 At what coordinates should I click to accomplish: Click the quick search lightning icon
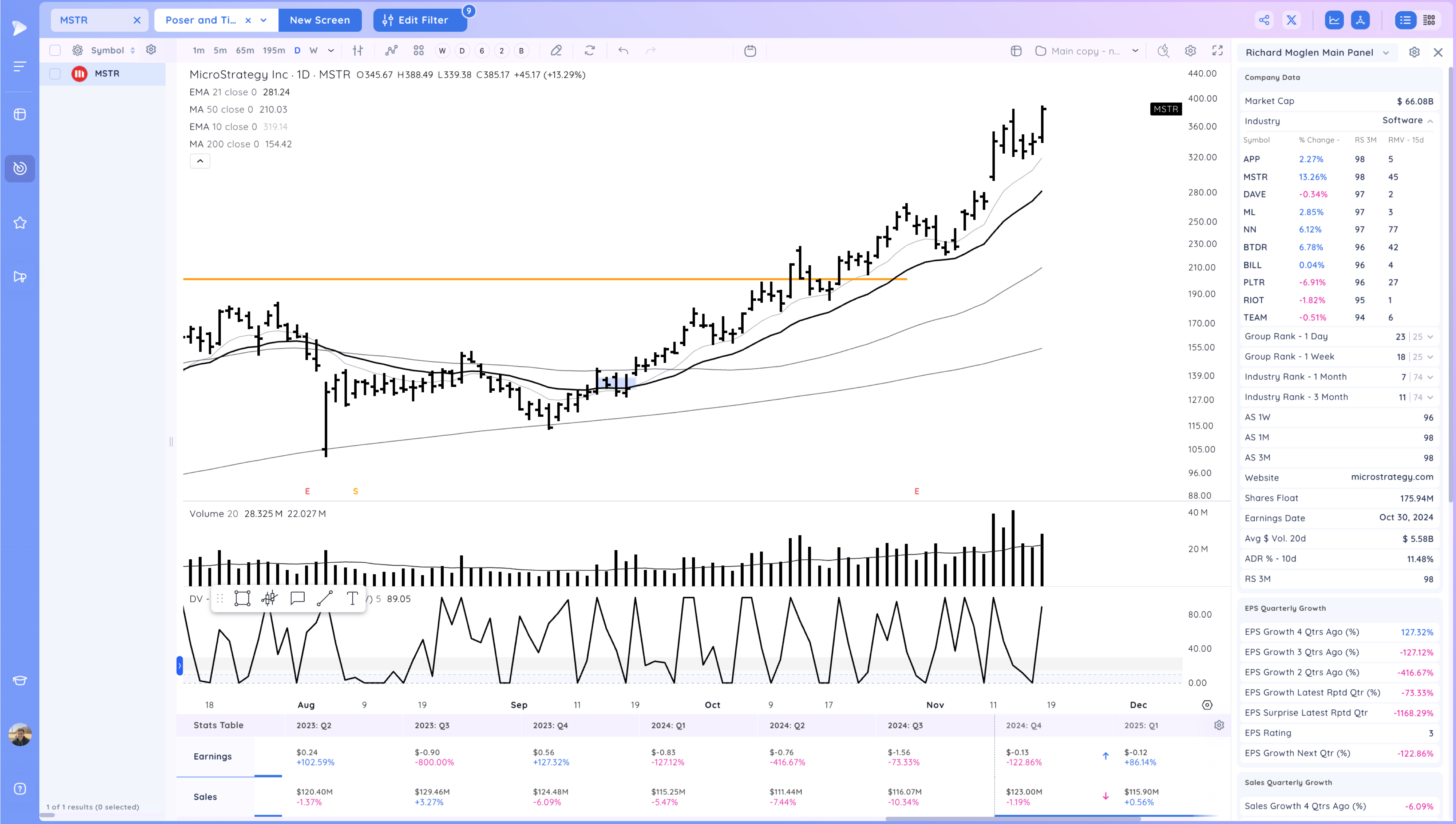tap(1163, 51)
